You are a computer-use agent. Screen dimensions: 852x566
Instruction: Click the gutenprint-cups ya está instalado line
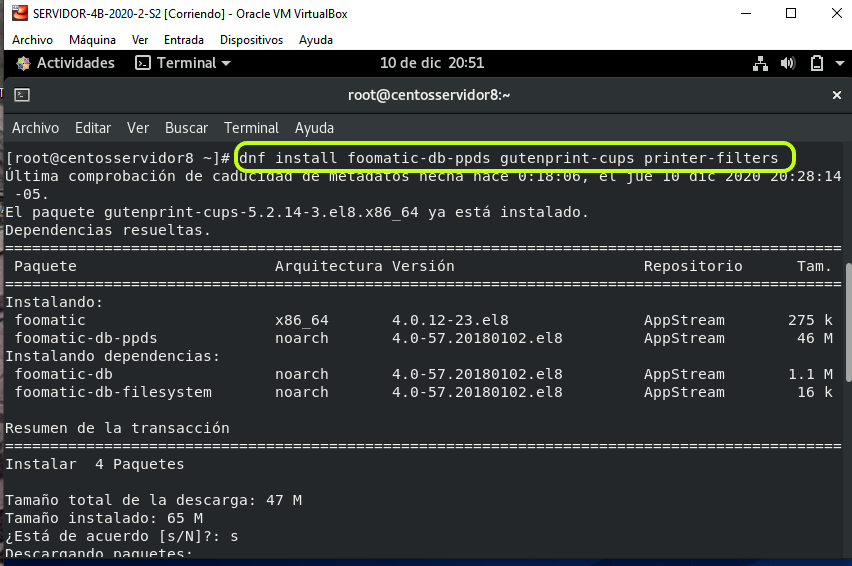297,212
